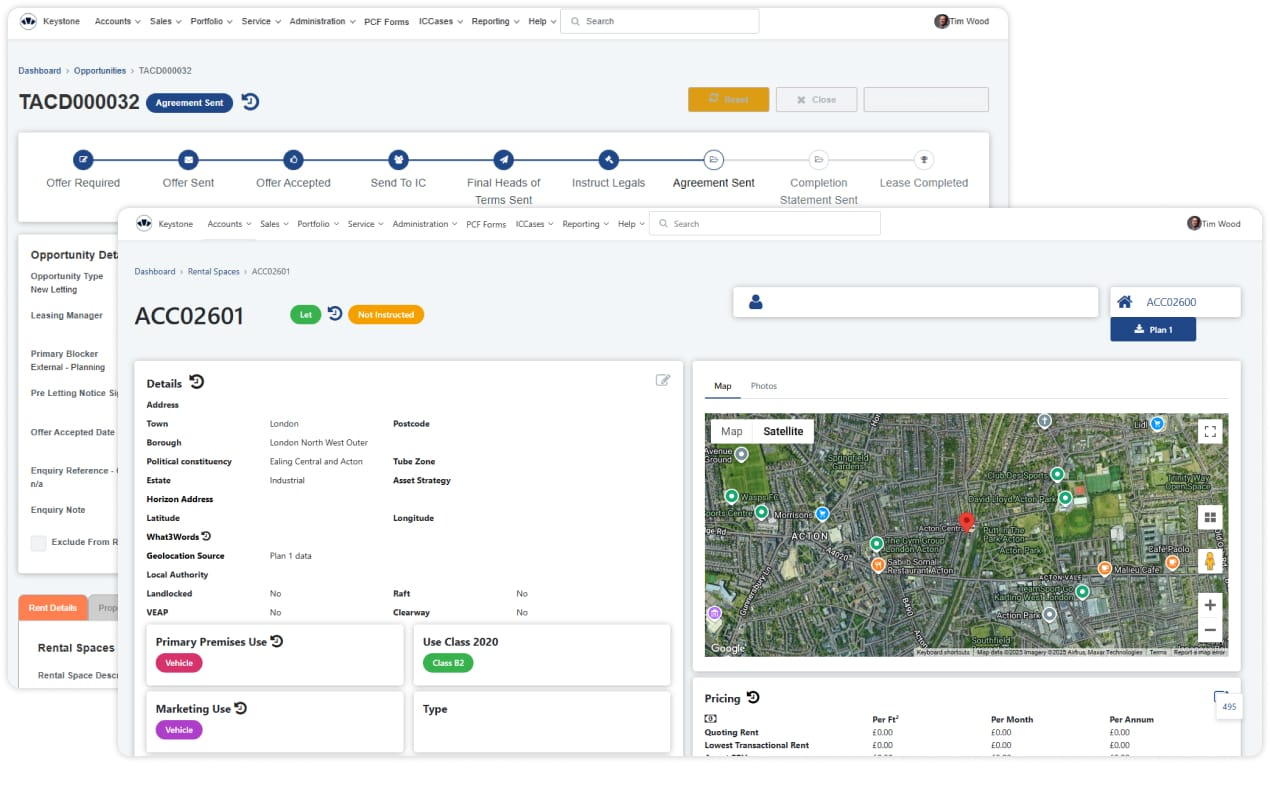Viewport: 1270px width, 790px height.
Task: Click the Class B2 use class badge
Action: 448,663
